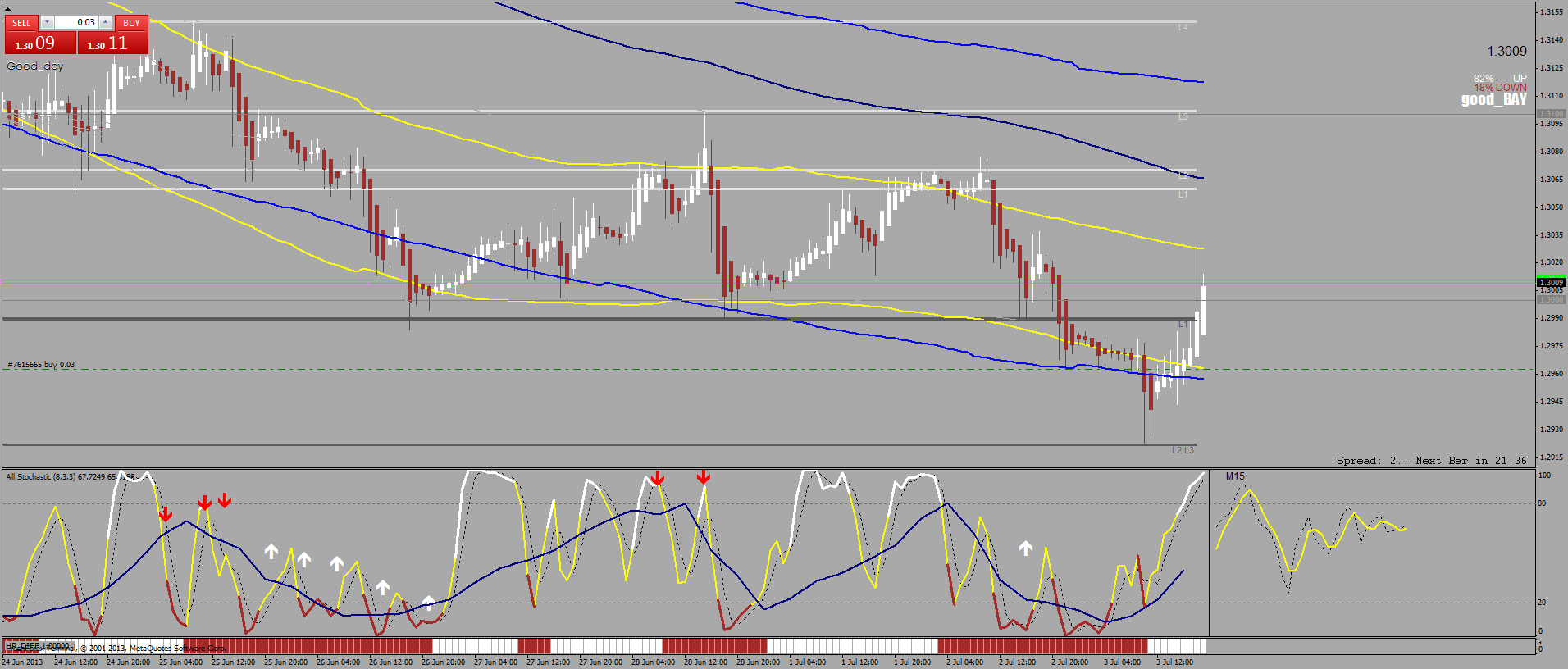Click the L3 level label near 1.3100
This screenshot has height=669, width=1568.
(x=1183, y=116)
